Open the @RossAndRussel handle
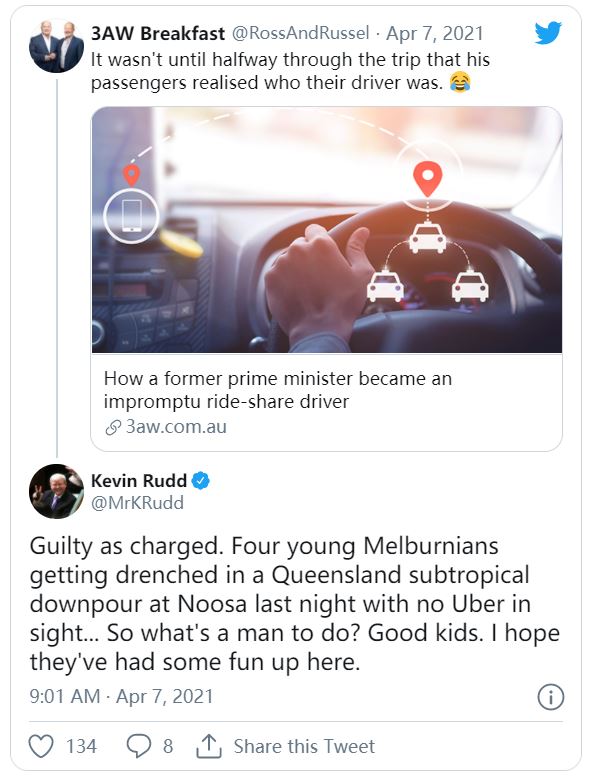The width and height of the screenshot is (590, 776). [x=300, y=34]
